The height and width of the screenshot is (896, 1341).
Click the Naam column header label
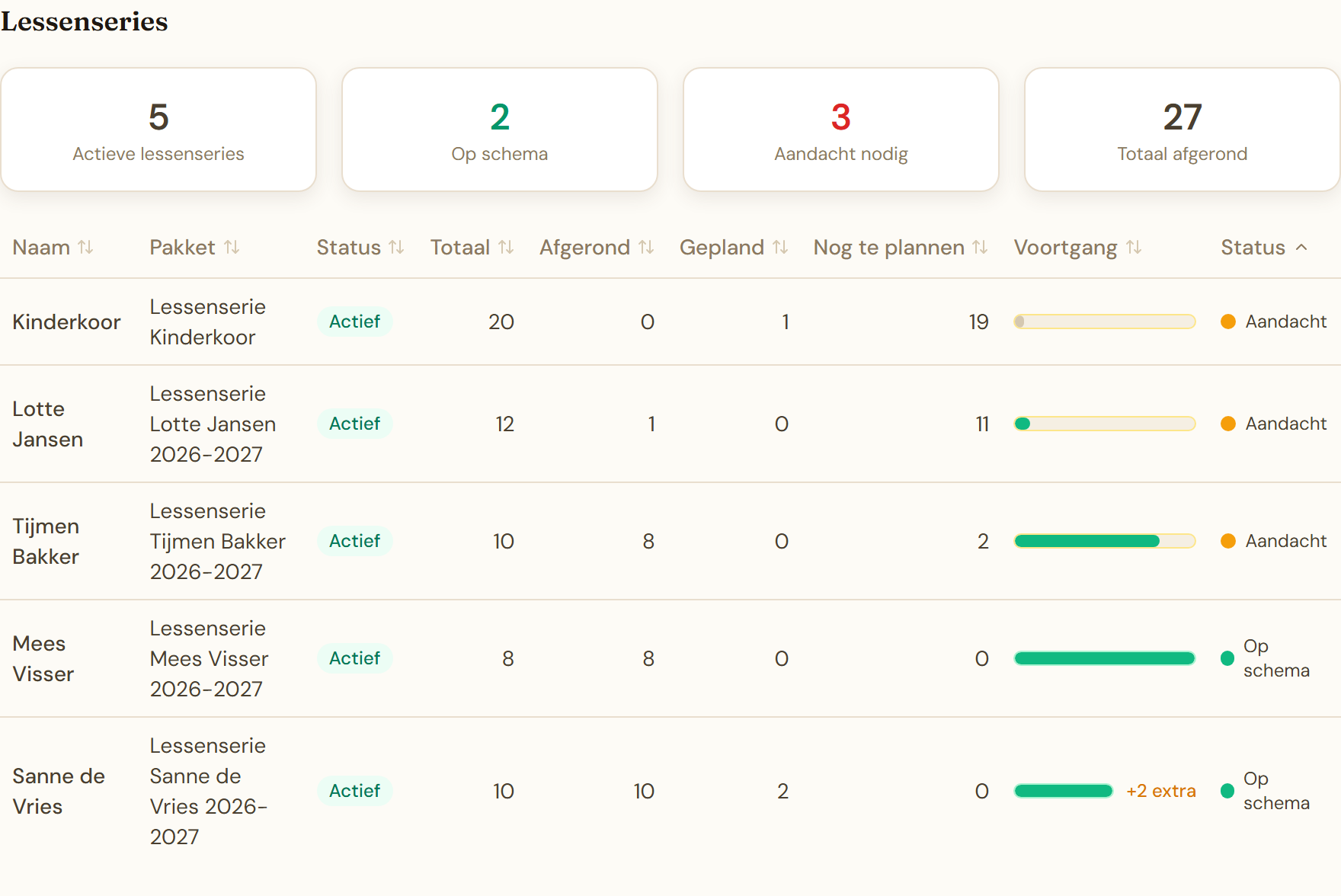[x=41, y=248]
